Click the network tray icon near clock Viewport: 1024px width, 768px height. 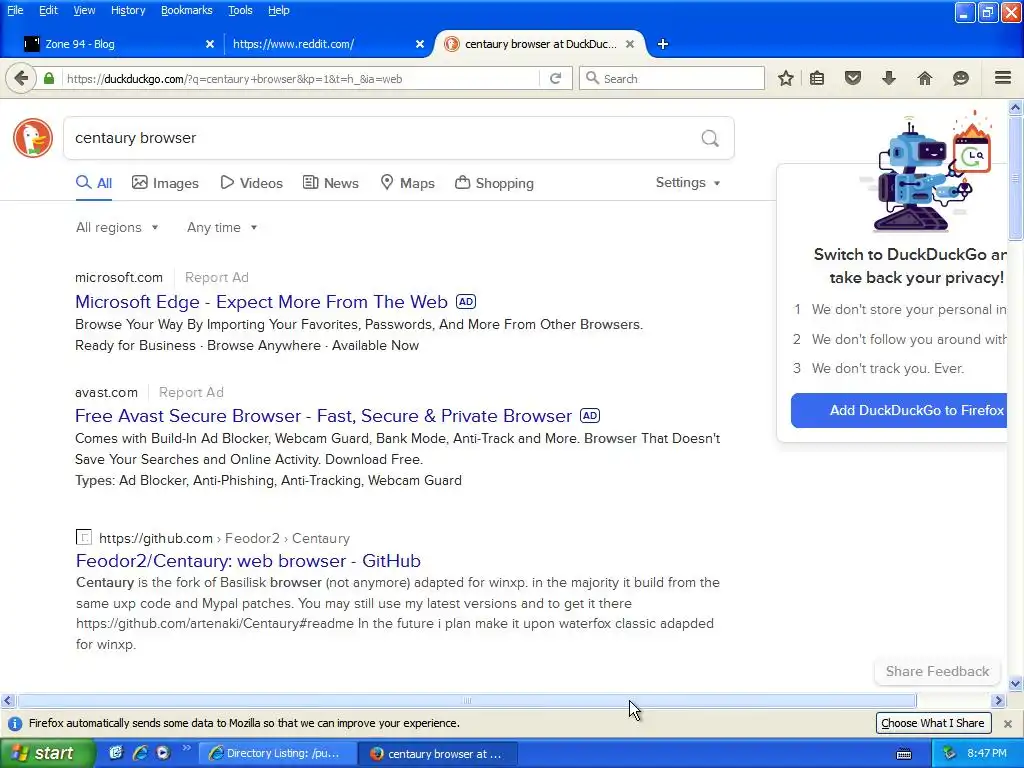click(x=949, y=753)
